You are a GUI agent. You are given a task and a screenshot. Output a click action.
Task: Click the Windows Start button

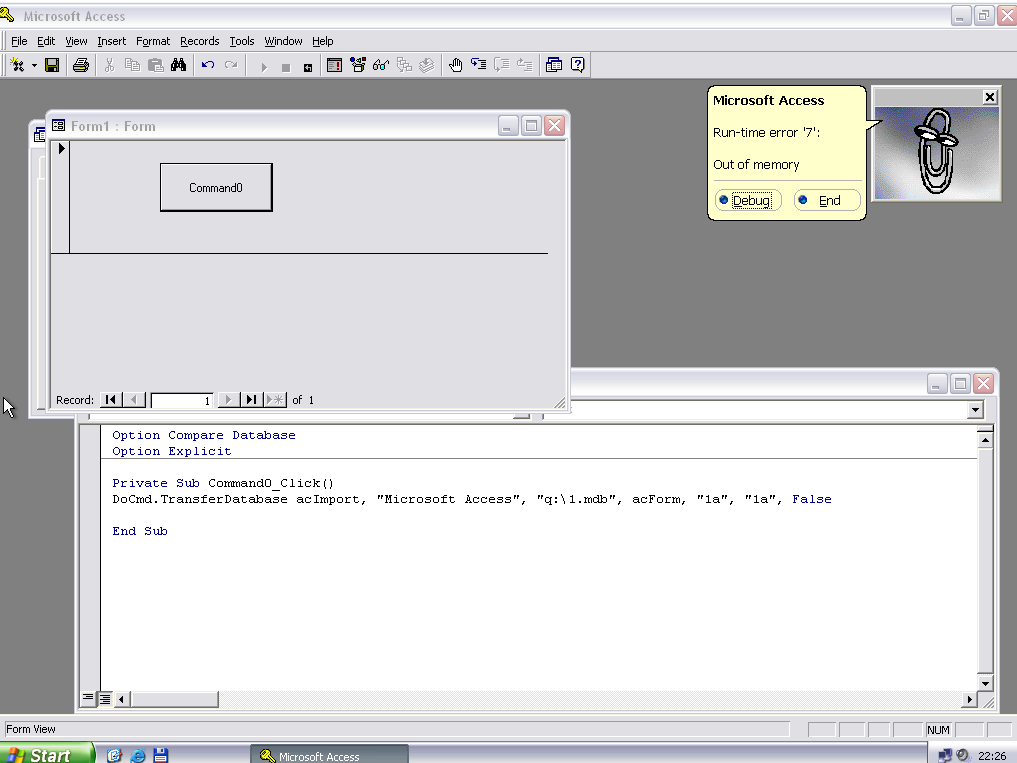click(47, 755)
